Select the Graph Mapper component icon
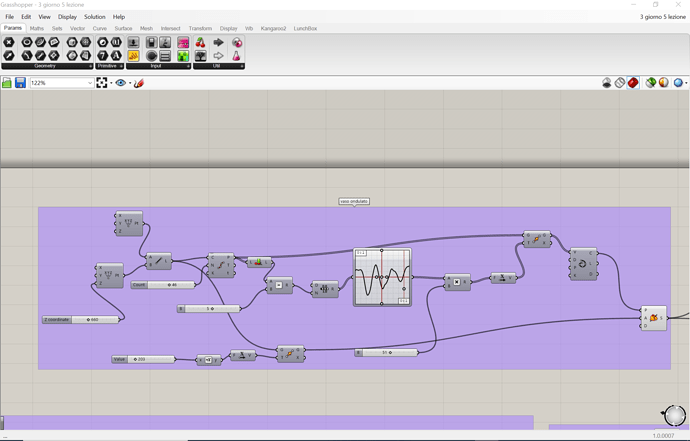Image resolution: width=690 pixels, height=441 pixels. pos(165,42)
